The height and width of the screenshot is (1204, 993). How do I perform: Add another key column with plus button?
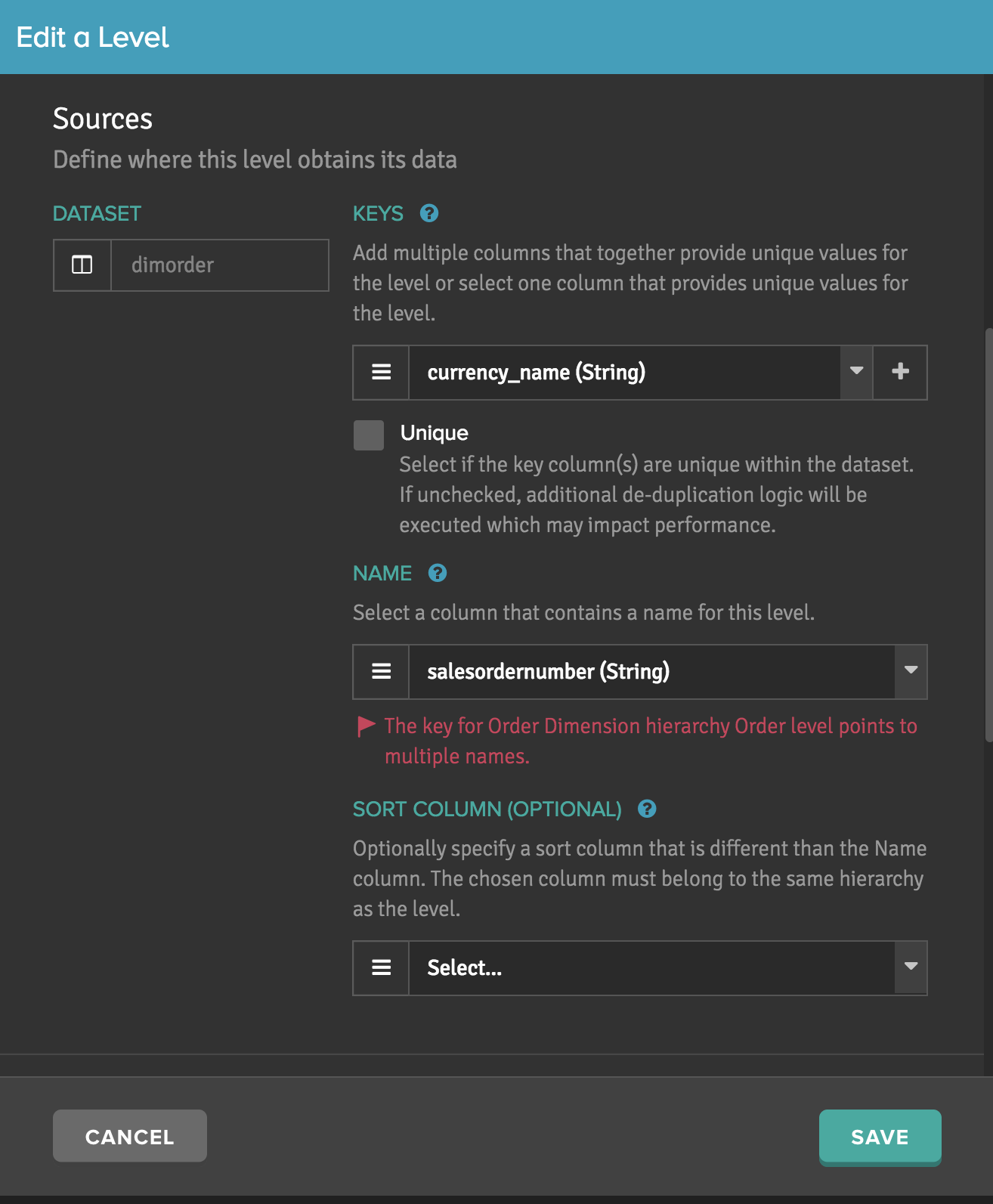(900, 373)
